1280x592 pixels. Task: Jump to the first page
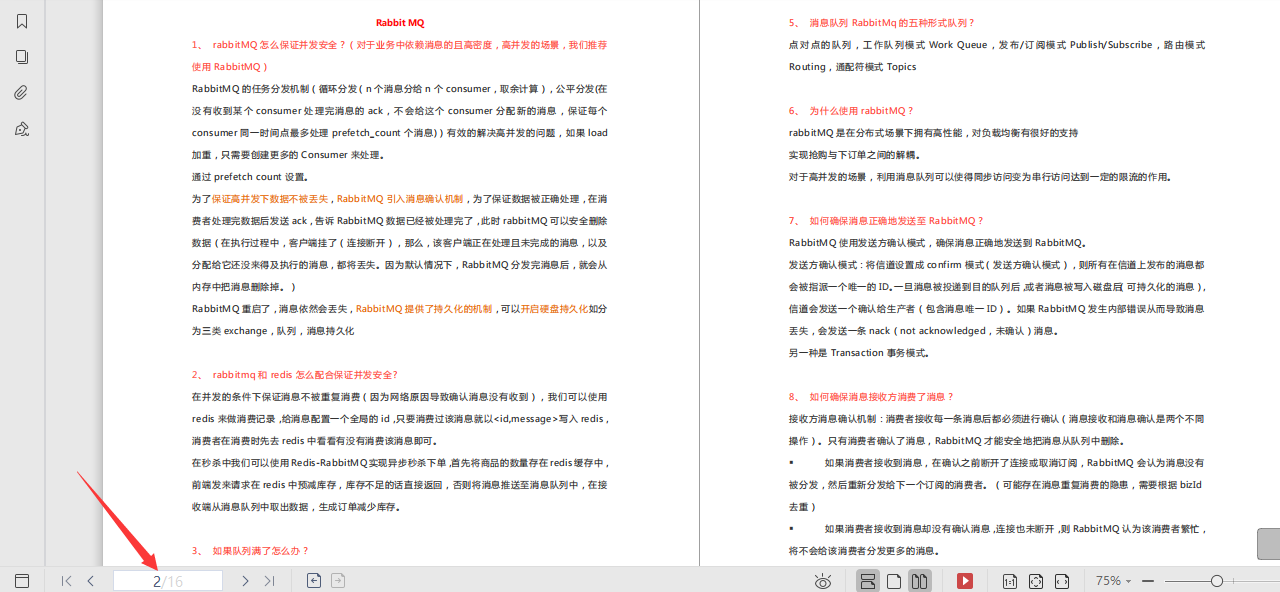66,581
